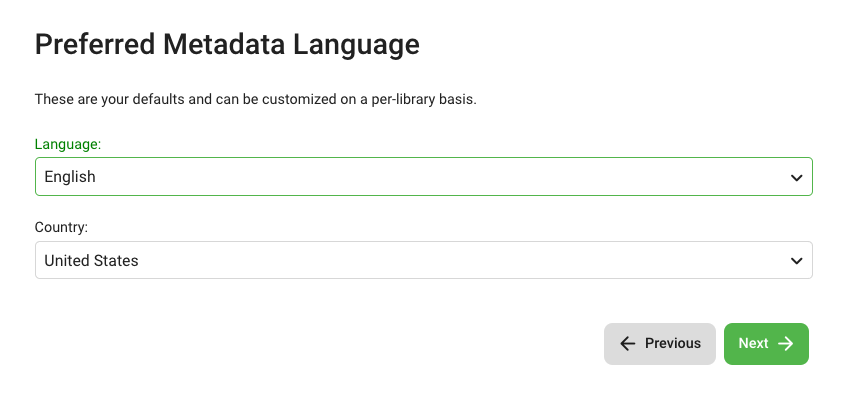Click the right arrow icon on Next
Screen dimensions: 851x412
point(786,344)
